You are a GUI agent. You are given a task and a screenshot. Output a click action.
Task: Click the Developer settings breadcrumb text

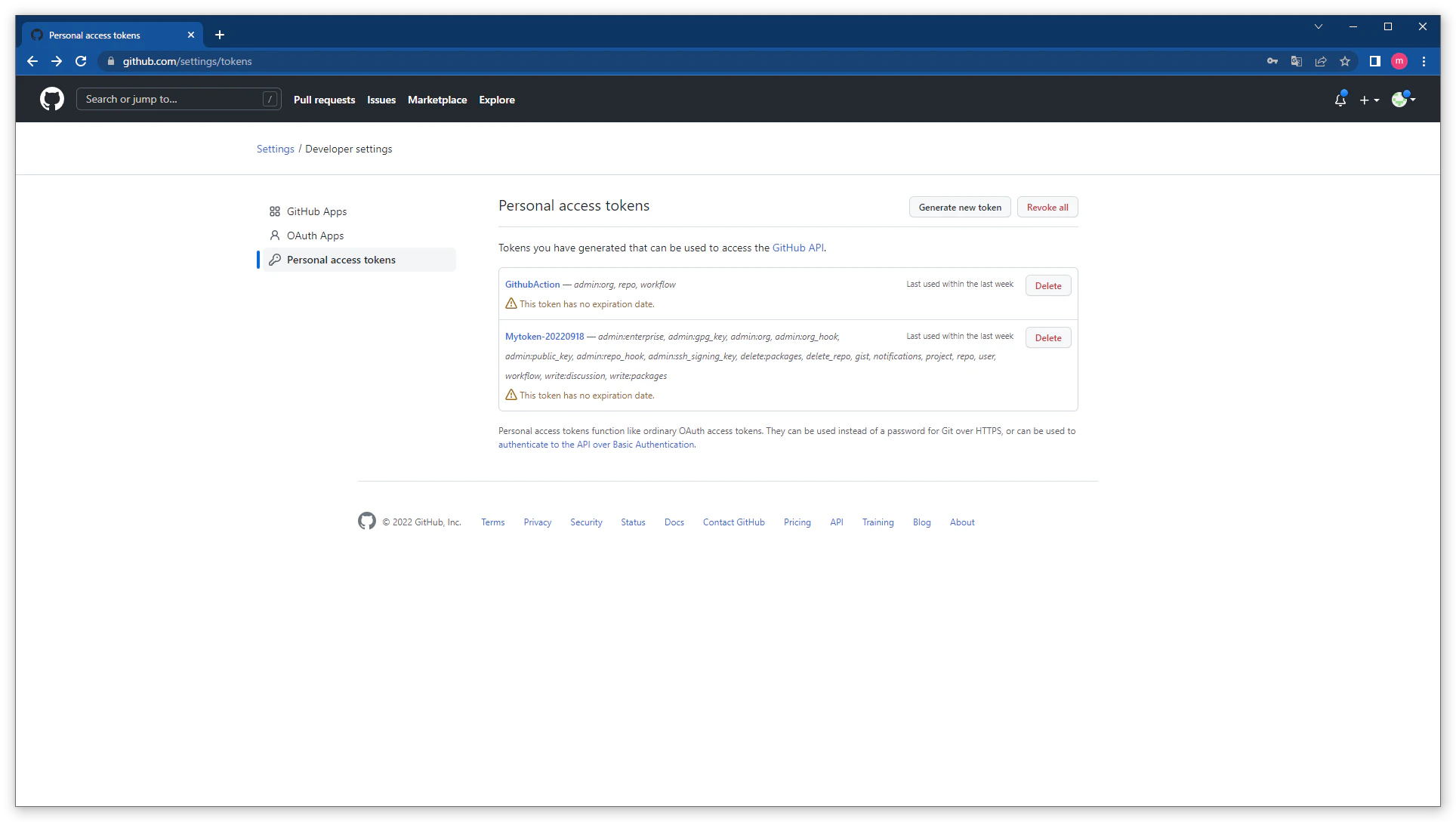click(349, 149)
